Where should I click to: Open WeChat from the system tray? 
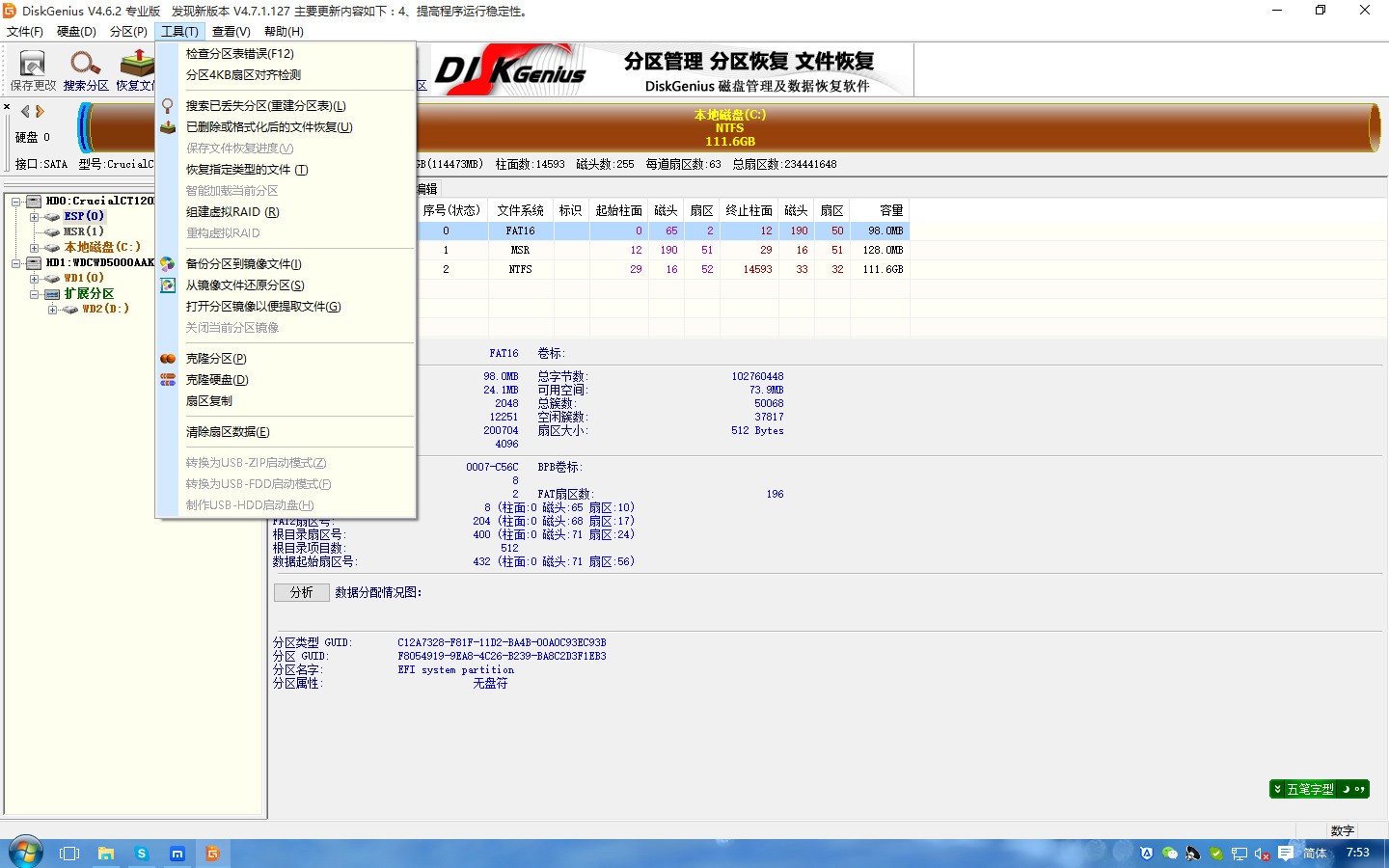(1169, 853)
